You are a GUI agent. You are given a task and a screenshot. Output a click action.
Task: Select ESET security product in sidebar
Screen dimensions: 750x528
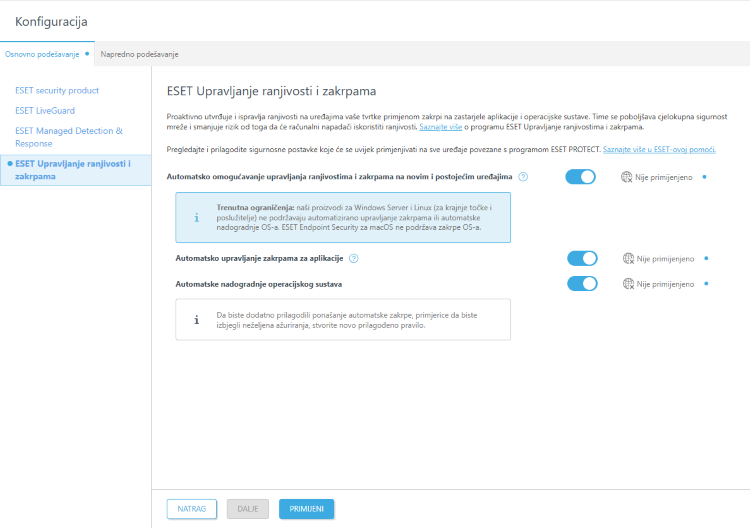pos(57,90)
